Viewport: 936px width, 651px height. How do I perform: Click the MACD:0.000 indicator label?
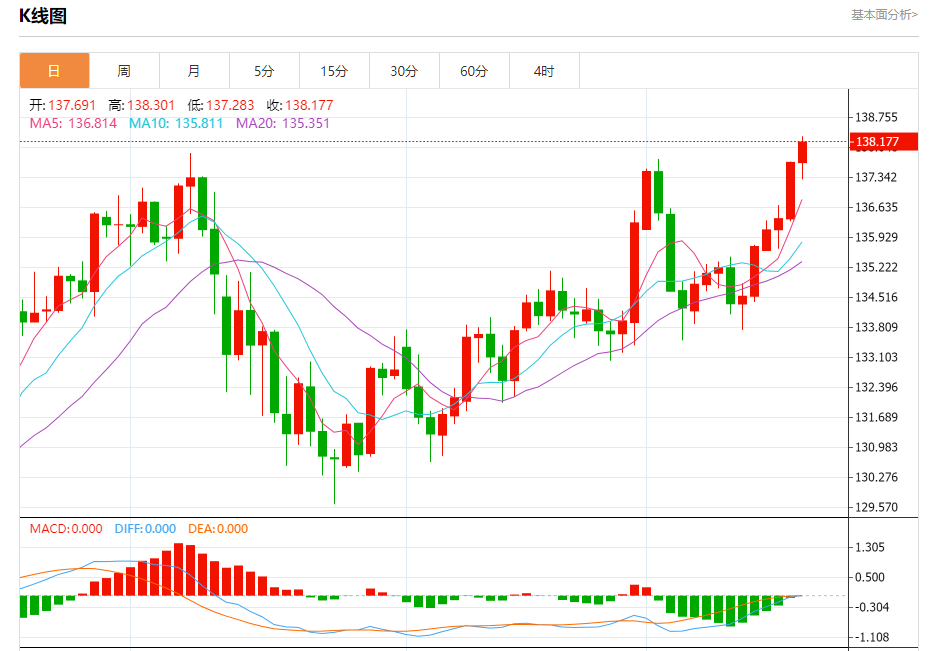point(66,529)
